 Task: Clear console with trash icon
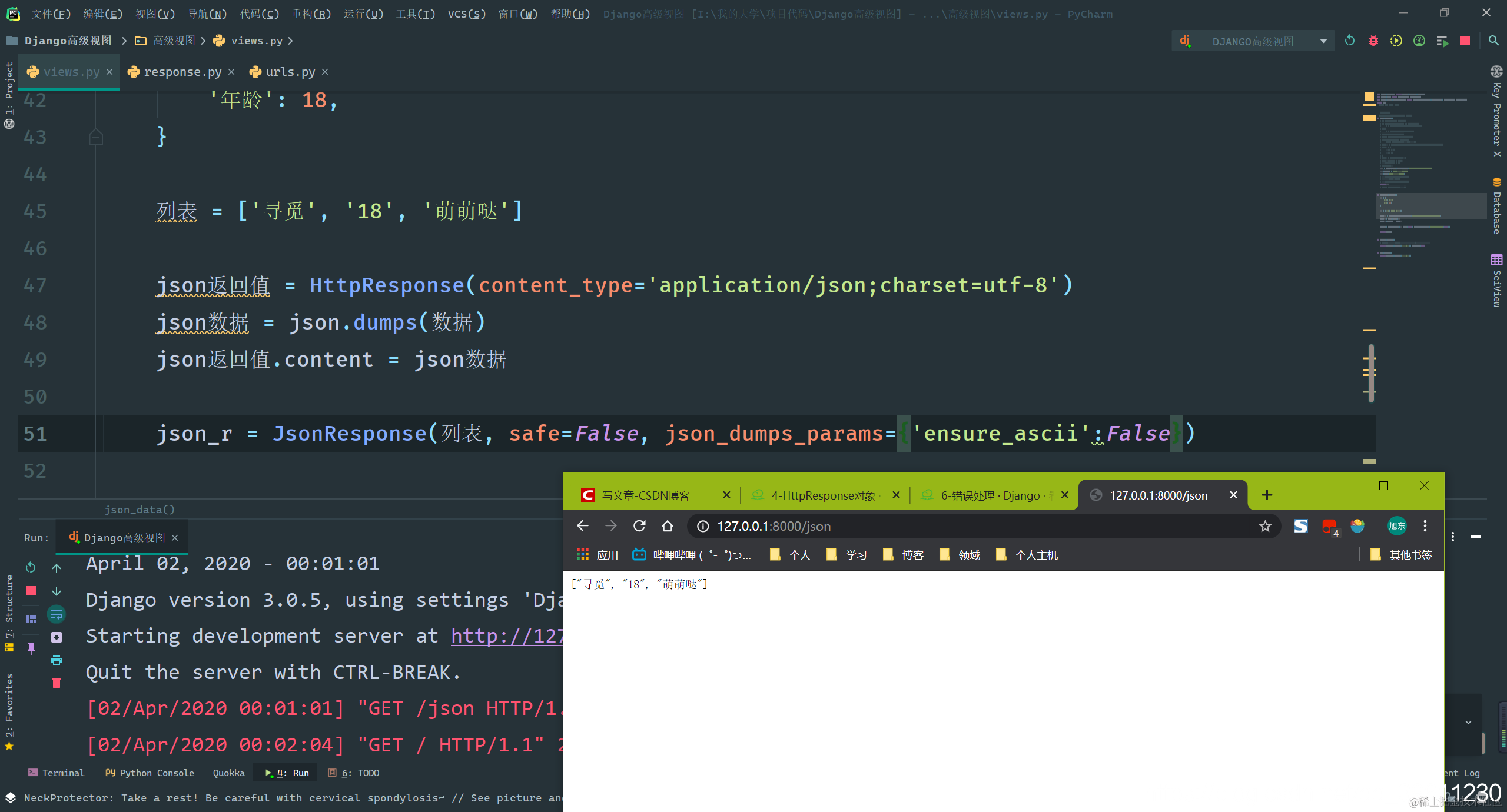(x=57, y=683)
